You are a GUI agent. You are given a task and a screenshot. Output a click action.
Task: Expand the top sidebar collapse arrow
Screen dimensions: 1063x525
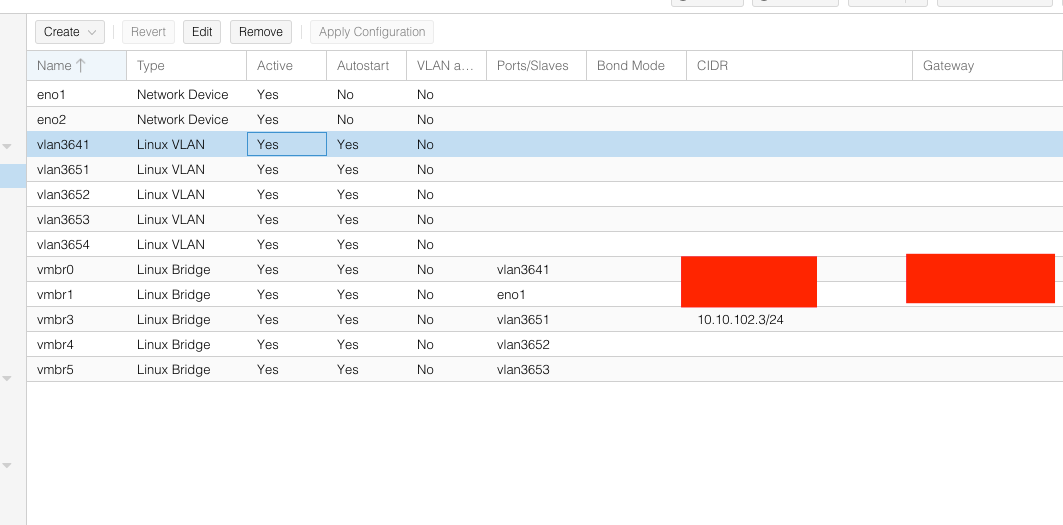pos(7,147)
